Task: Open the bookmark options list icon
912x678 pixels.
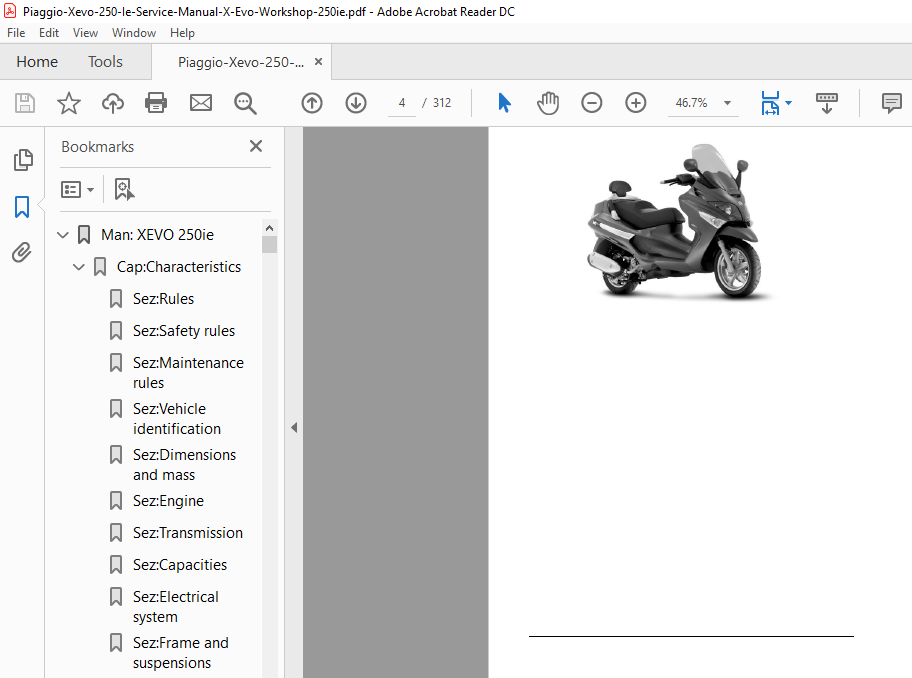Action: pyautogui.click(x=77, y=190)
